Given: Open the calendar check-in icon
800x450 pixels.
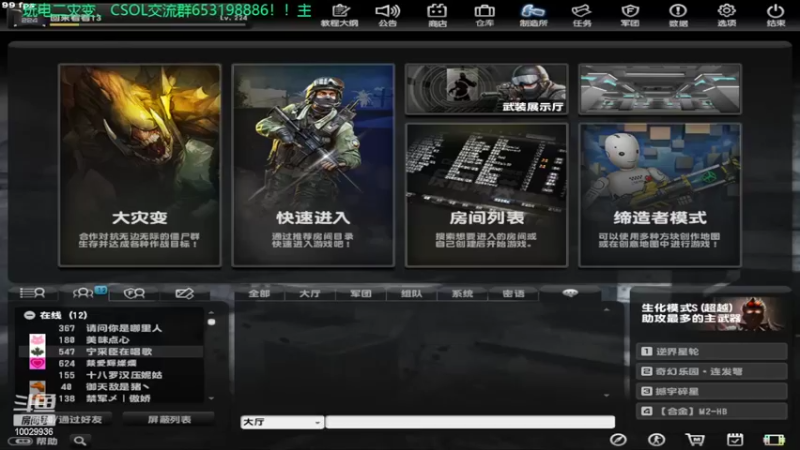Looking at the screenshot, I should tap(735, 439).
